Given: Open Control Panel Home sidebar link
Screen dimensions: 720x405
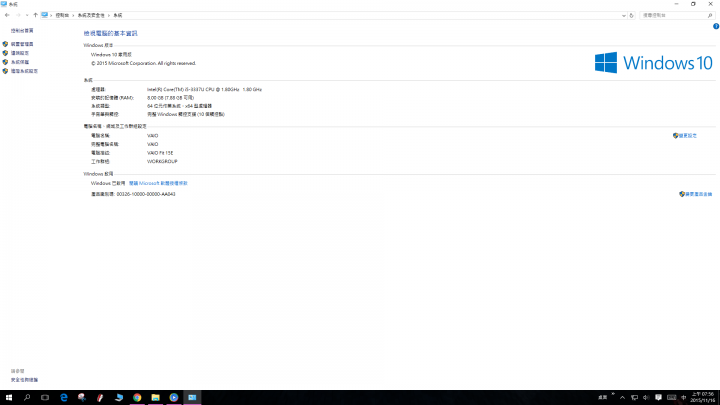Looking at the screenshot, I should click(22, 31).
